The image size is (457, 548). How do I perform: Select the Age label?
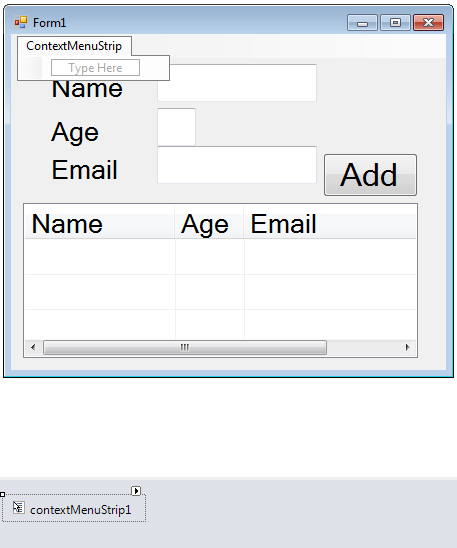[75, 132]
